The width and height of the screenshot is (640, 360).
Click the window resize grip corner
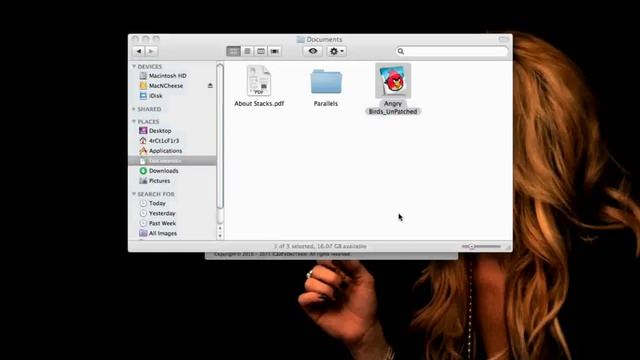click(508, 247)
